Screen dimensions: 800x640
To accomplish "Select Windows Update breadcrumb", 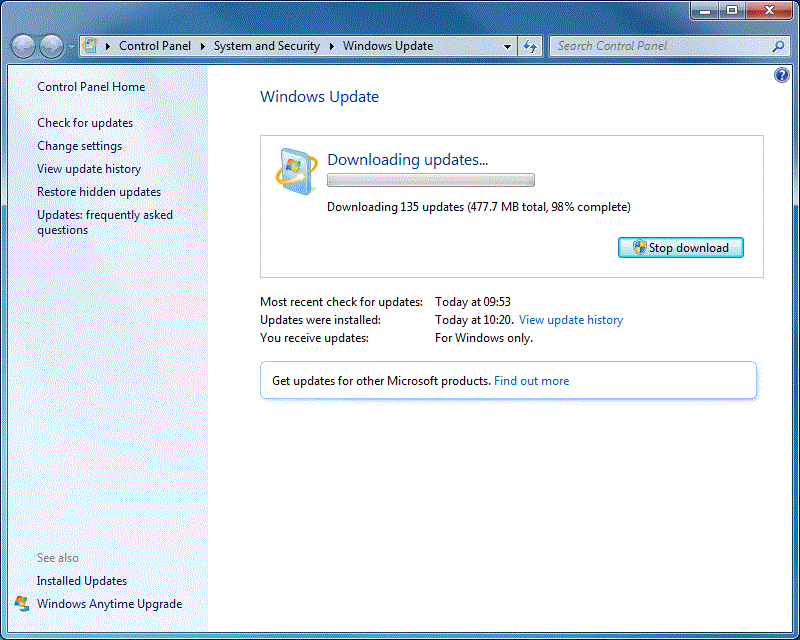I will tap(388, 46).
